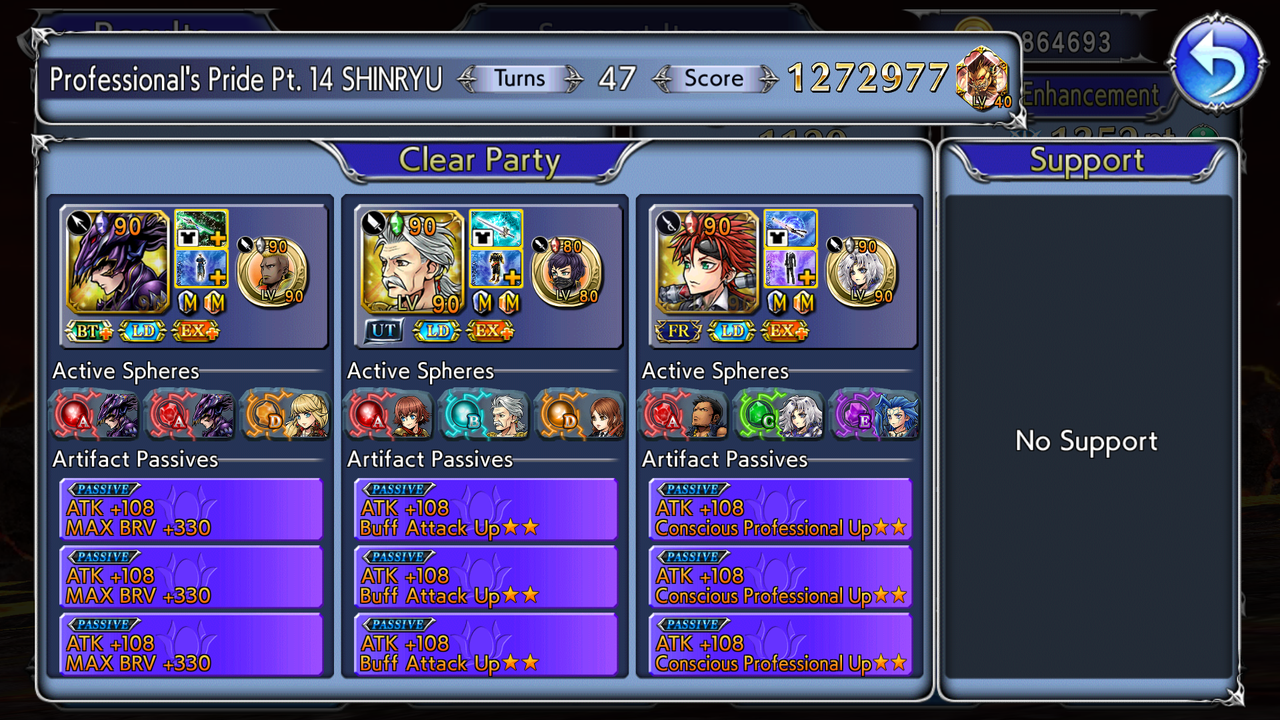Open first character's round summon companion icon

click(x=272, y=272)
